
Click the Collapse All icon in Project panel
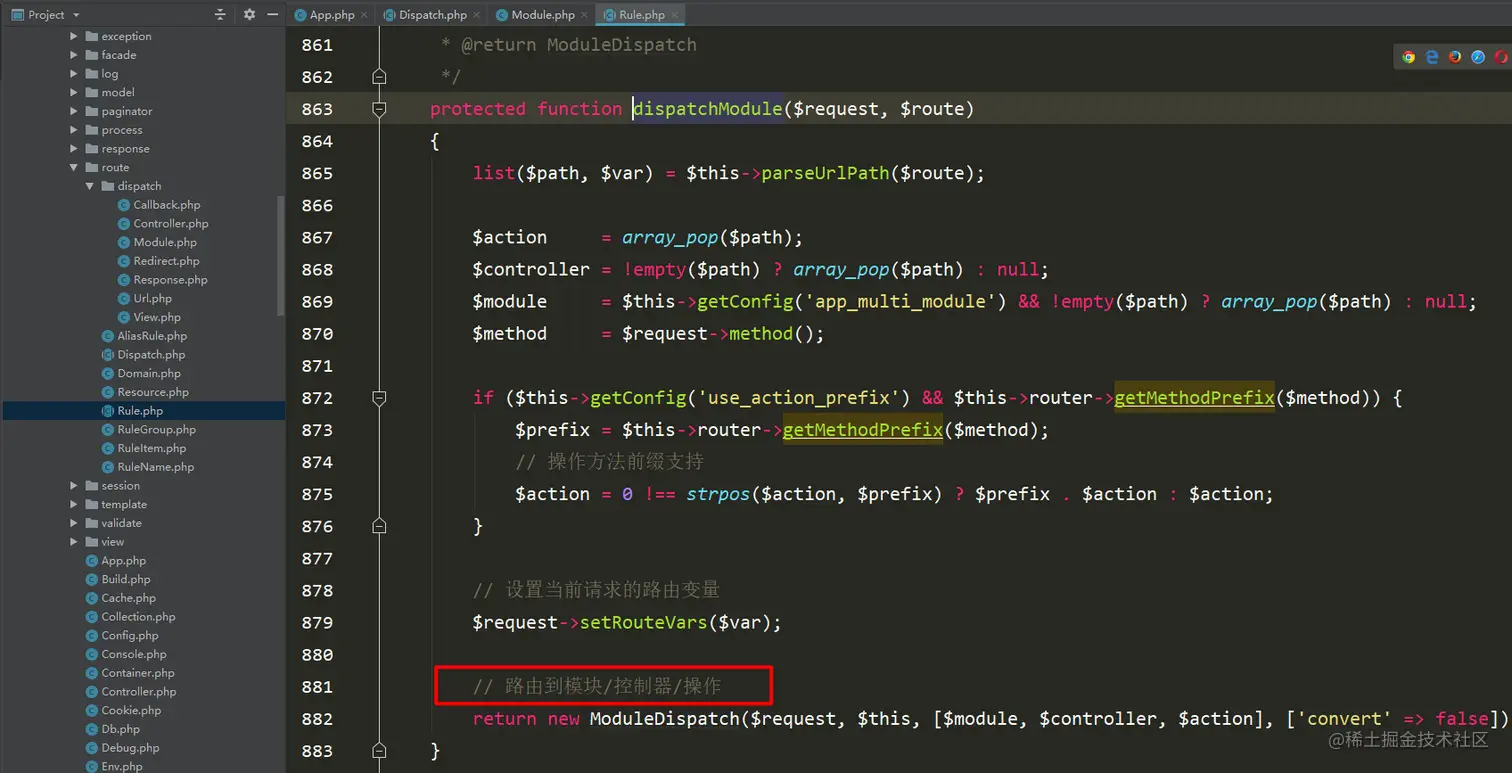click(x=221, y=15)
